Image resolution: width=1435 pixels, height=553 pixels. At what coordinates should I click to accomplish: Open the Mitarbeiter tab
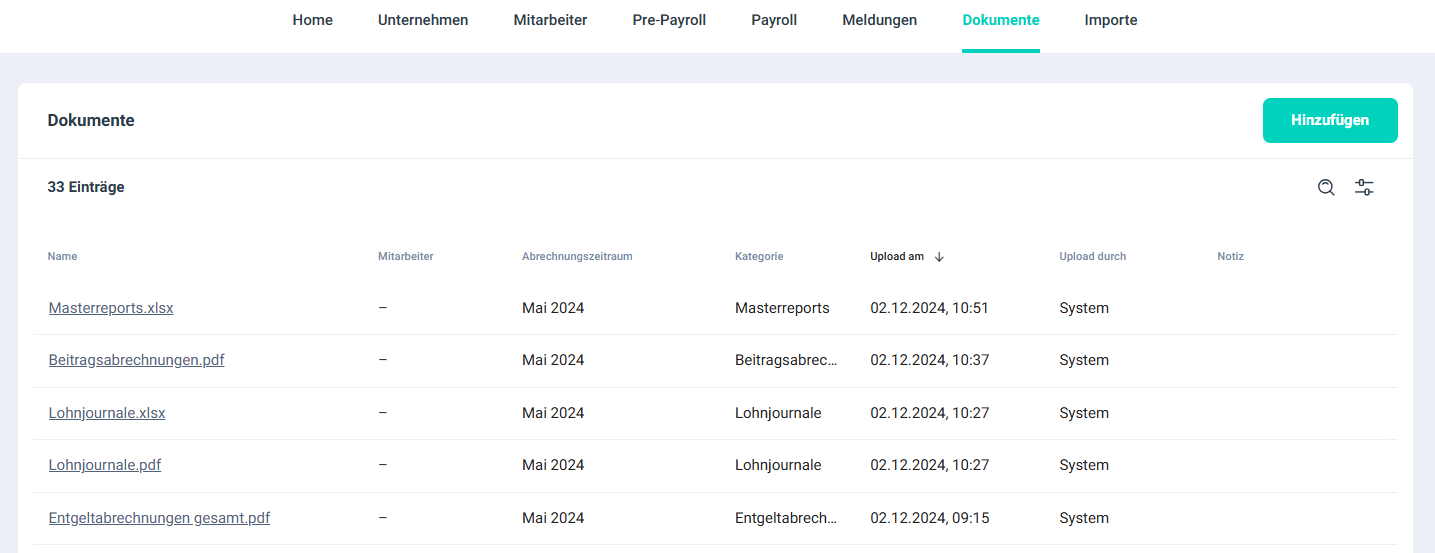[550, 20]
